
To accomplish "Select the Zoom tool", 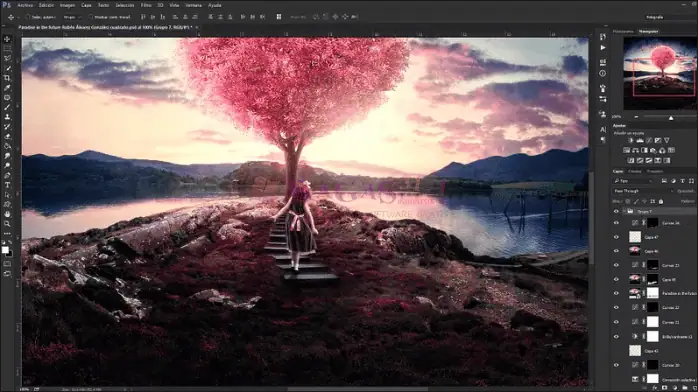I will 7,224.
